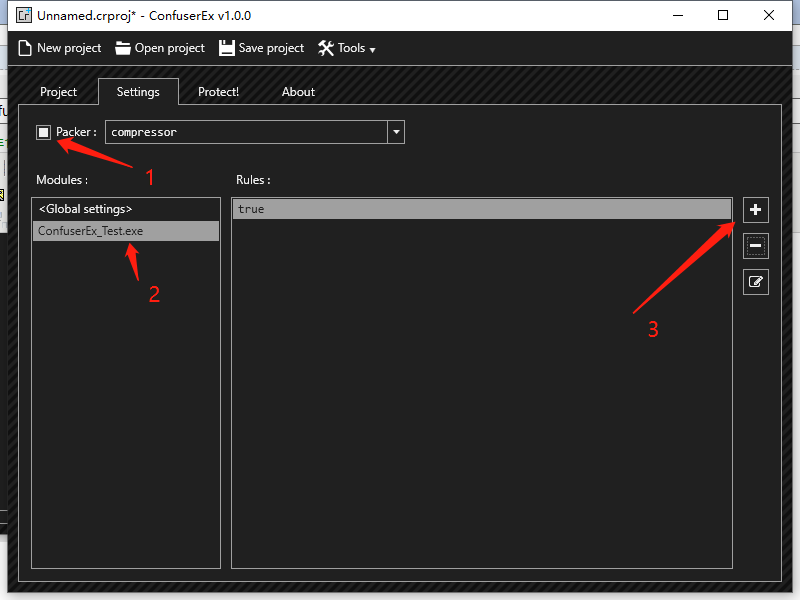The width and height of the screenshot is (800, 600).
Task: Click the plus button to add rule
Action: pyautogui.click(x=756, y=210)
